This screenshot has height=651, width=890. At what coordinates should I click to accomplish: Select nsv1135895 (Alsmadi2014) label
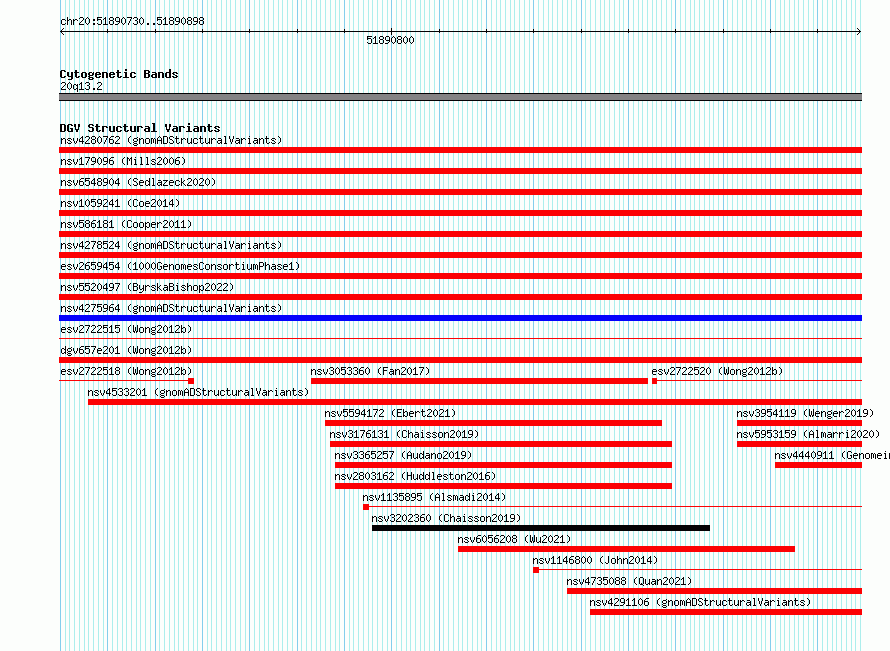click(434, 497)
